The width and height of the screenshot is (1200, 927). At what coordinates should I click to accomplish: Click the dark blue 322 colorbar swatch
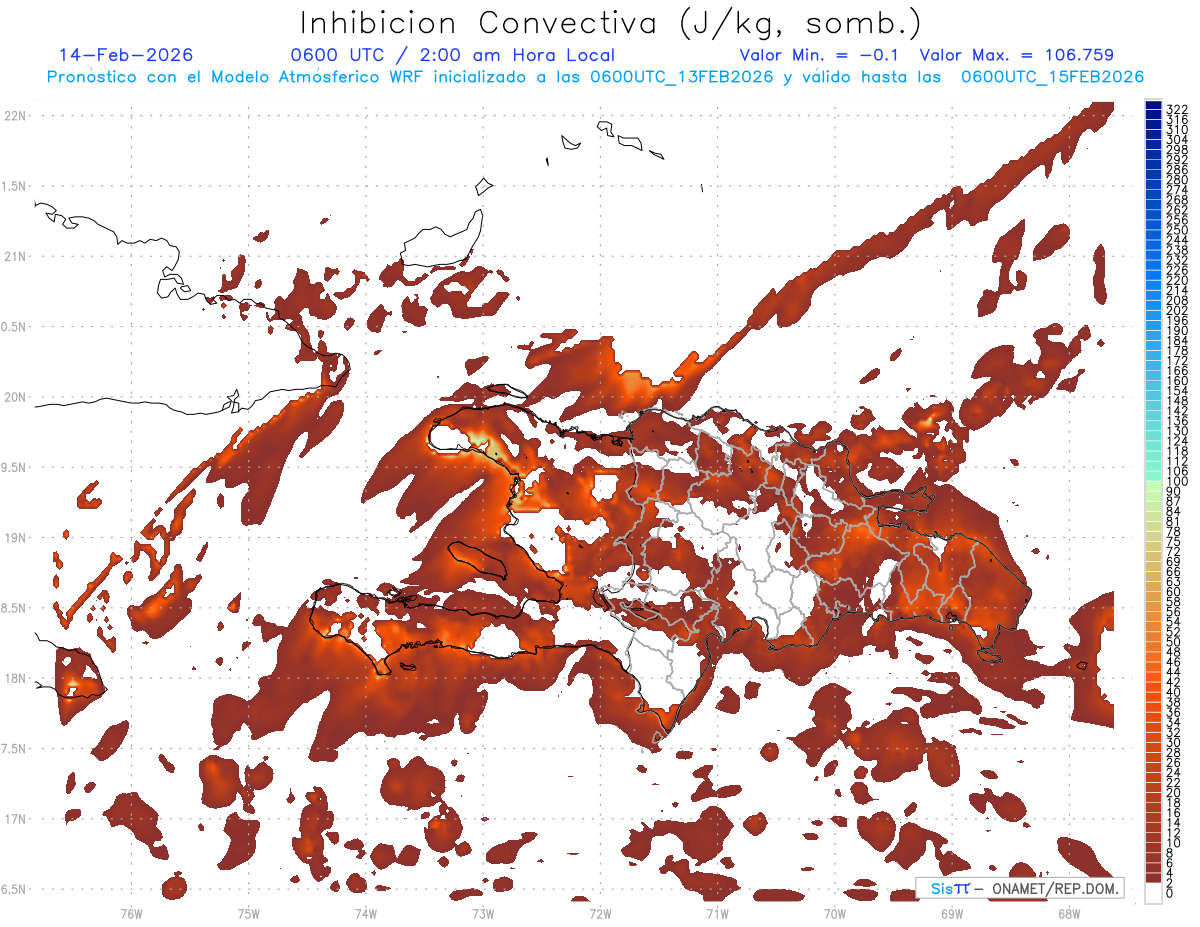pos(1153,107)
